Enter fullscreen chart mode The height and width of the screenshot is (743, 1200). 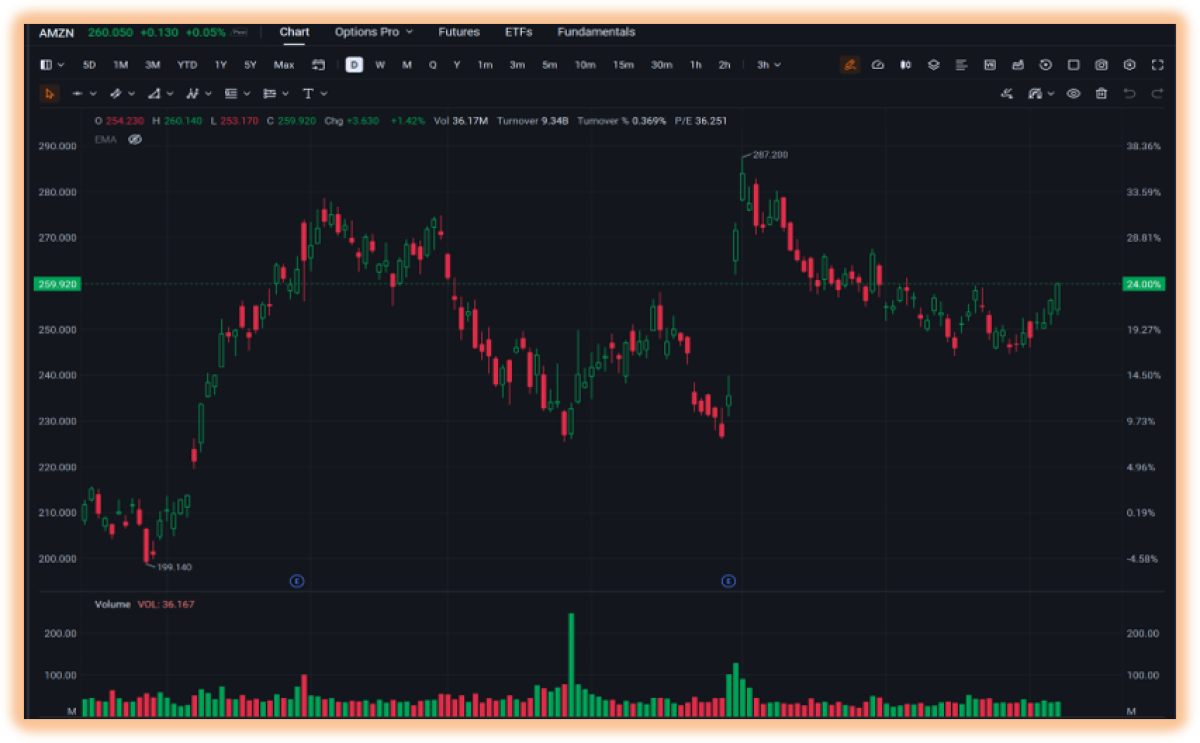click(1157, 65)
